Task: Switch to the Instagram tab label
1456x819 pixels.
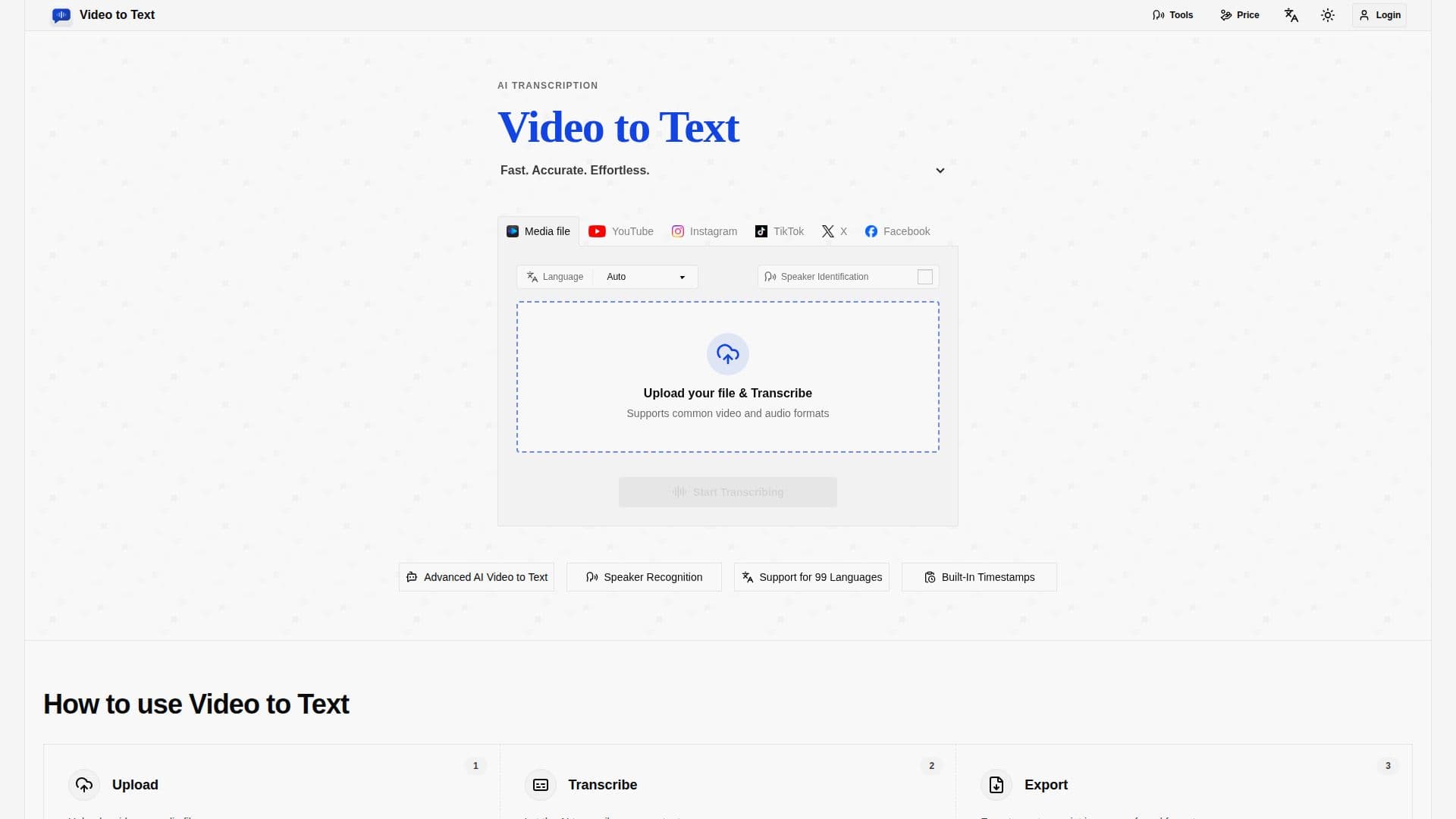Action: click(714, 231)
